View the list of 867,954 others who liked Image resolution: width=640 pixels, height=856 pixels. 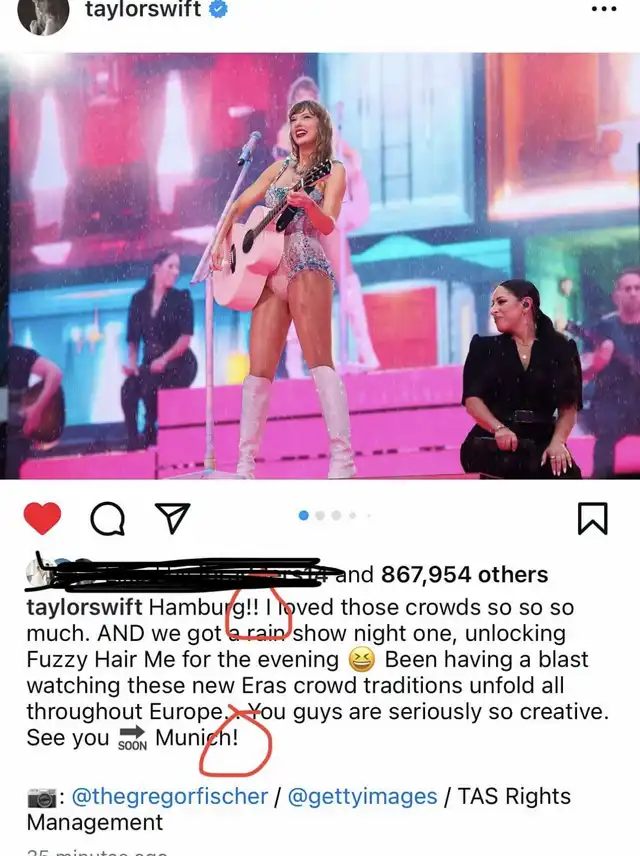click(x=464, y=574)
